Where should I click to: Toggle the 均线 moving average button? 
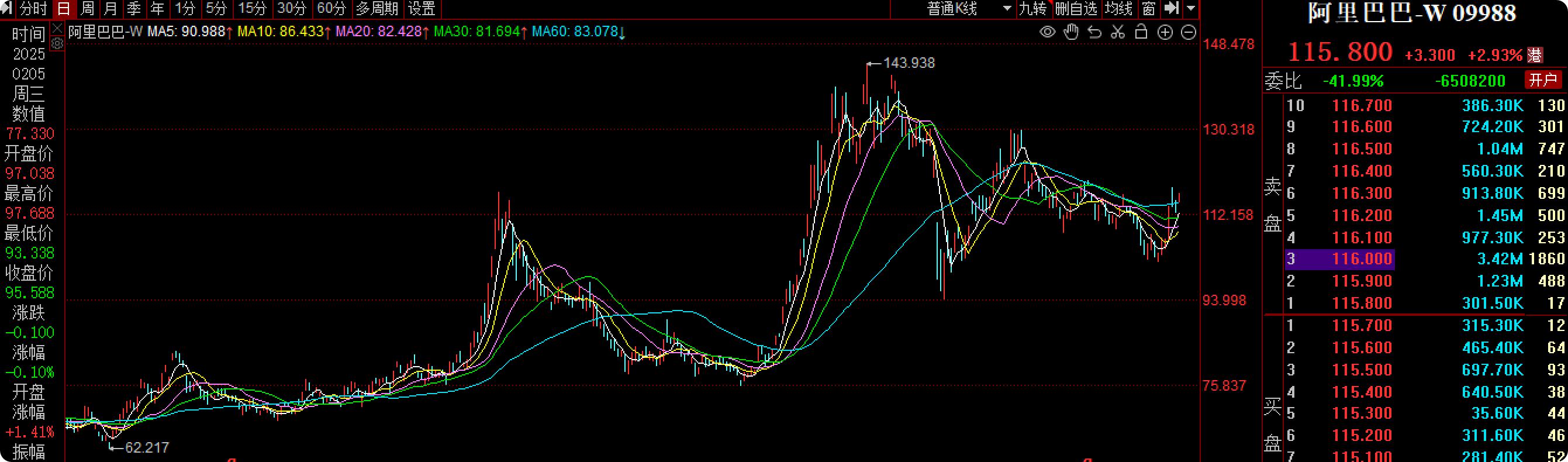tap(1119, 9)
